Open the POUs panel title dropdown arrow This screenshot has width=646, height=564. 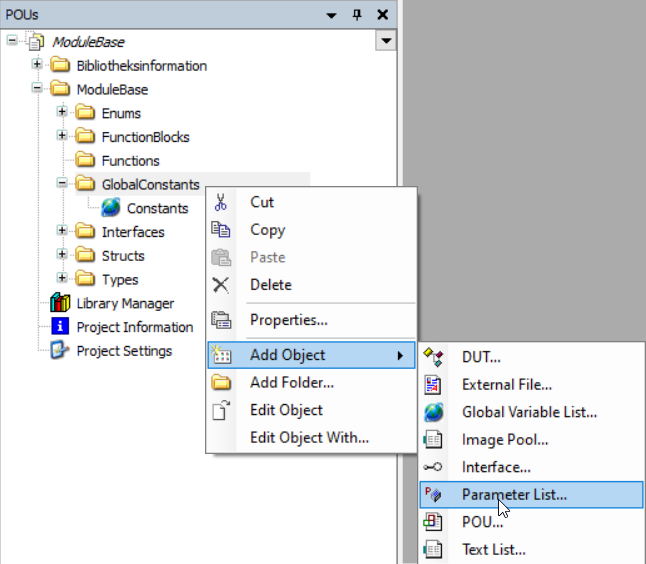point(333,14)
